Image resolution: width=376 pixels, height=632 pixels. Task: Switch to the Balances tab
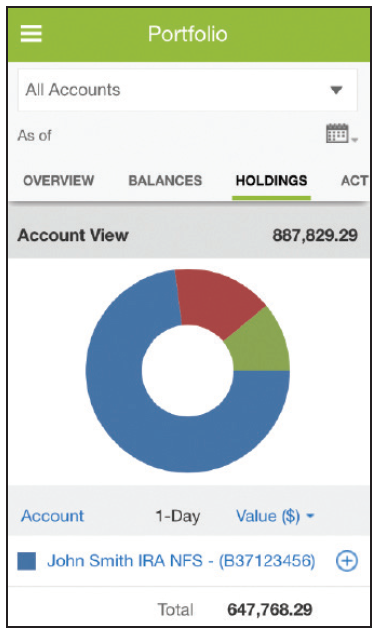(165, 180)
